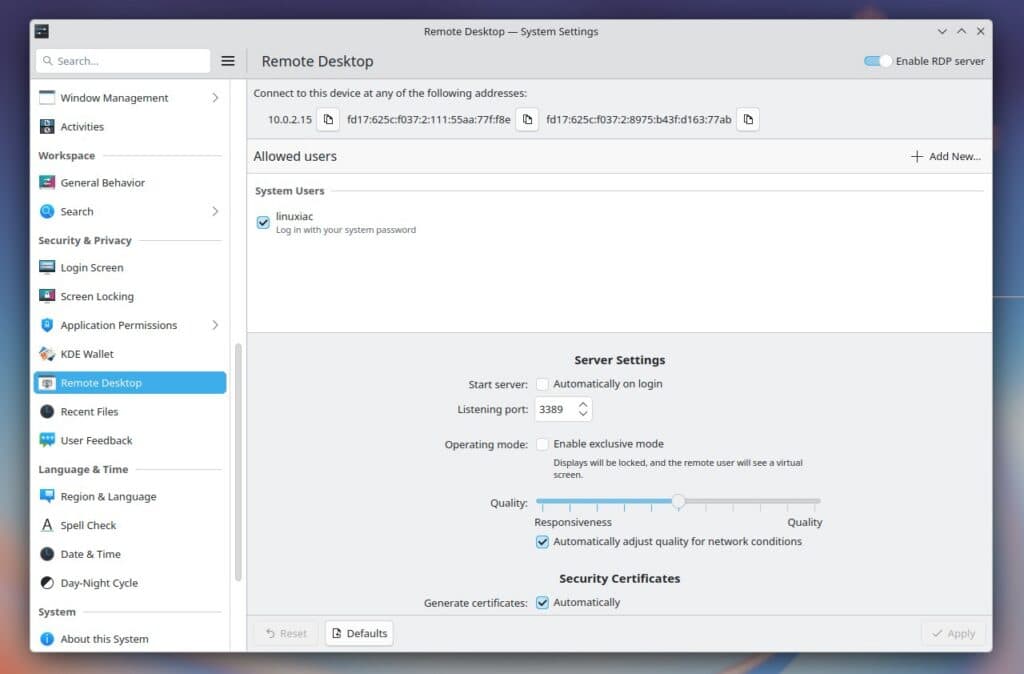Open Screen Locking settings

click(x=130, y=296)
